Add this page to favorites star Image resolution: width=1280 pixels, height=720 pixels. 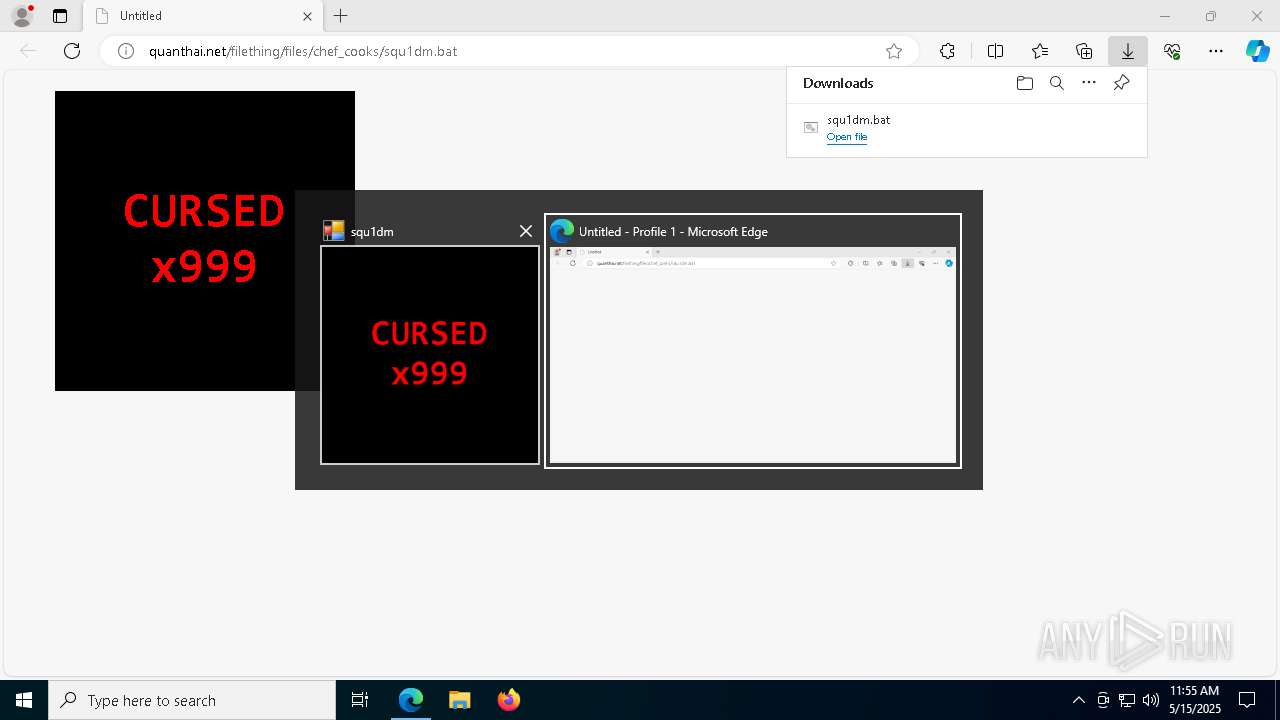[894, 51]
